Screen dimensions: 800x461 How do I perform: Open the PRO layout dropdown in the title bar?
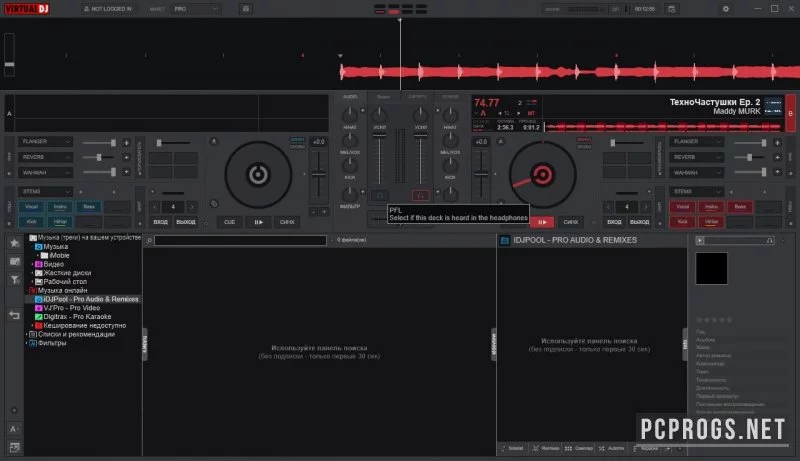(196, 9)
